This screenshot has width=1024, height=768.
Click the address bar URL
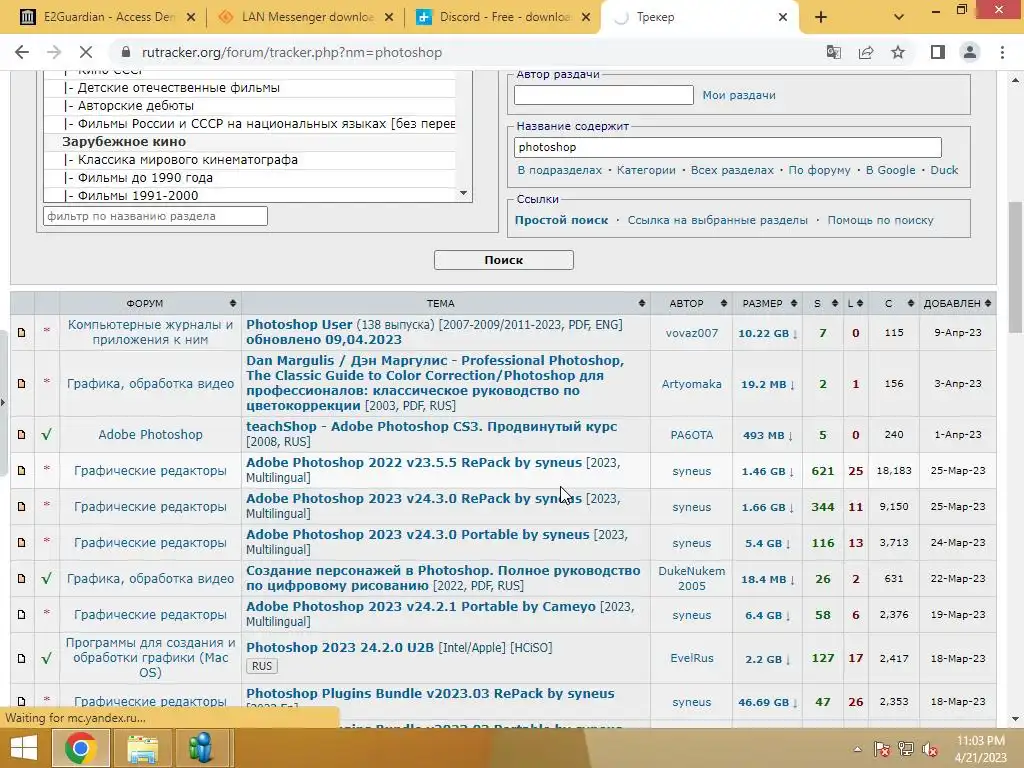point(292,52)
